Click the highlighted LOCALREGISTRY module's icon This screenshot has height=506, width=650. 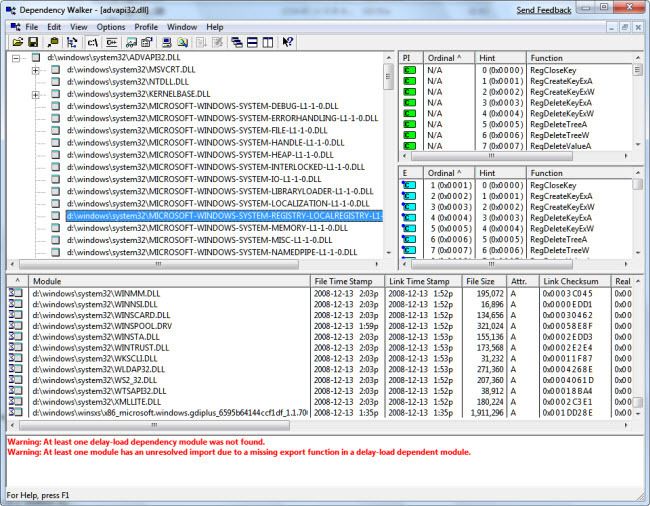pos(56,215)
